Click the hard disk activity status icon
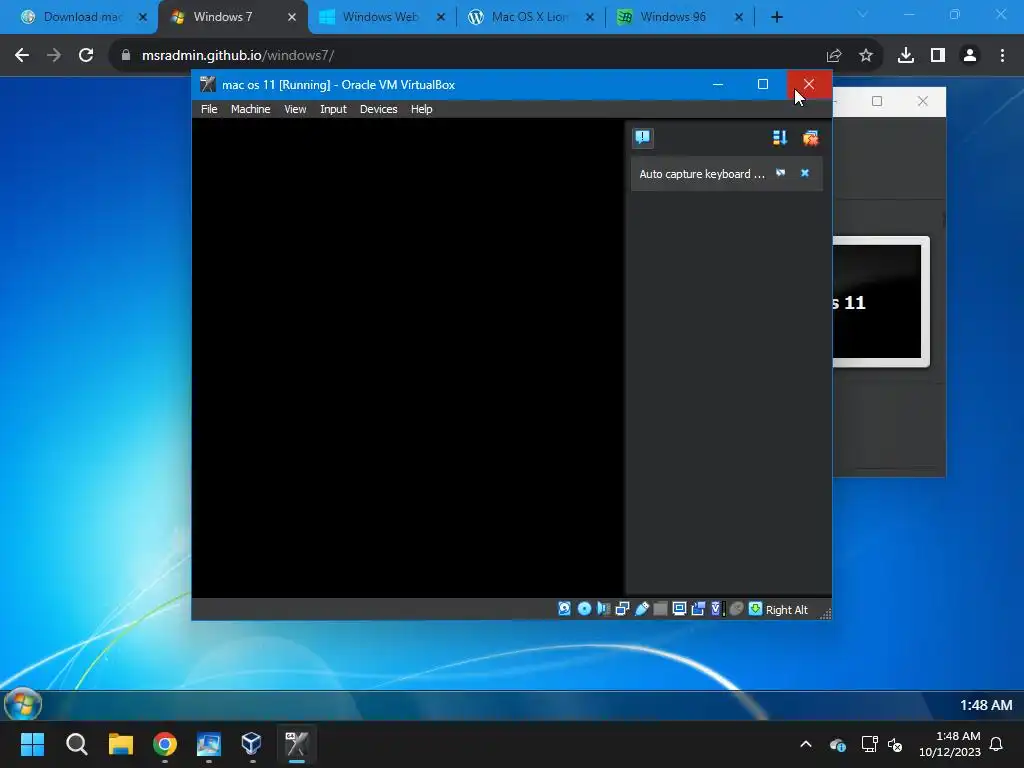 click(x=564, y=609)
